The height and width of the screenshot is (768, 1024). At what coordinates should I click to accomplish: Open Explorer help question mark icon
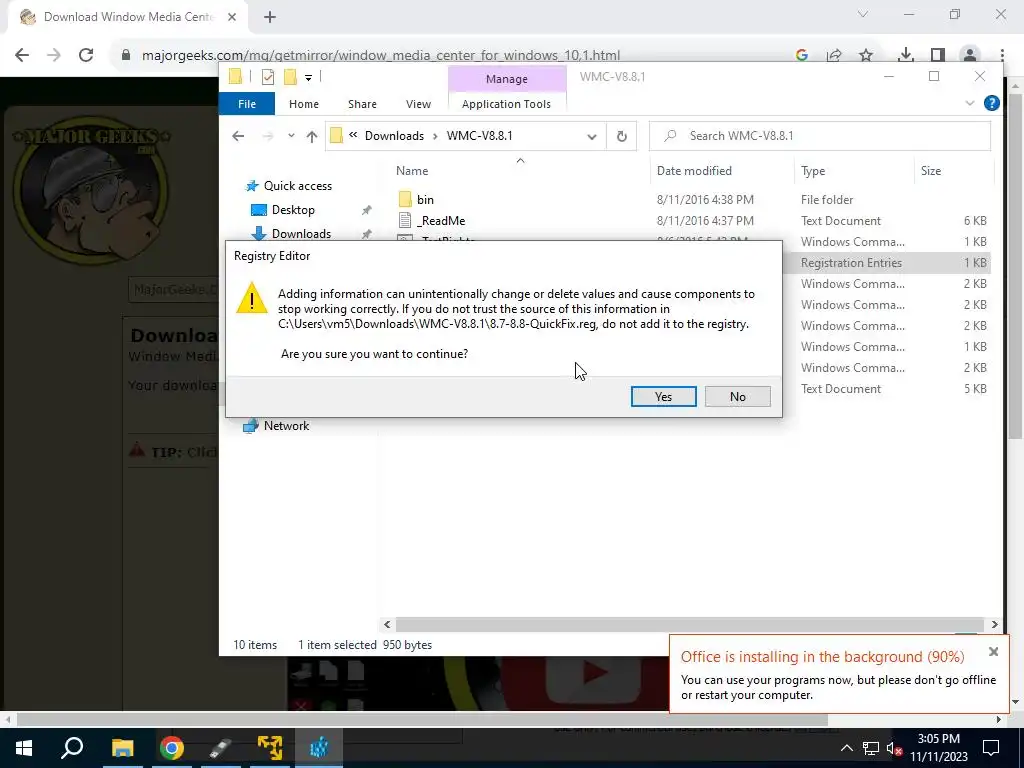991,103
